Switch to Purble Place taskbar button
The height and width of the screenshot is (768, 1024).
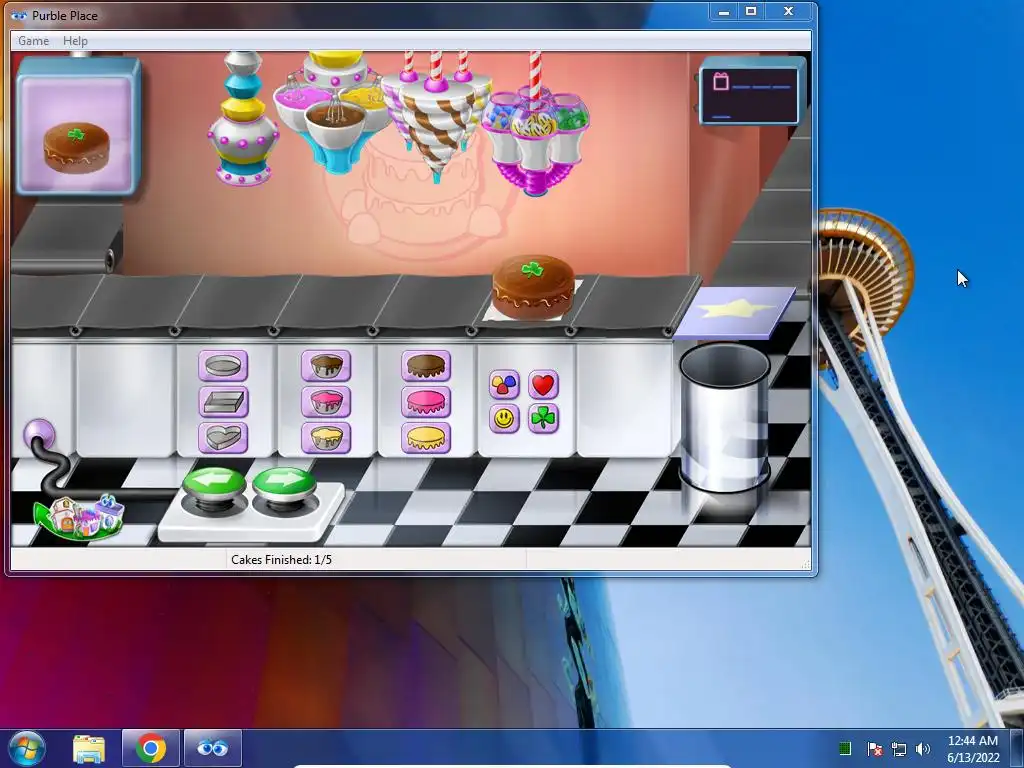[213, 748]
